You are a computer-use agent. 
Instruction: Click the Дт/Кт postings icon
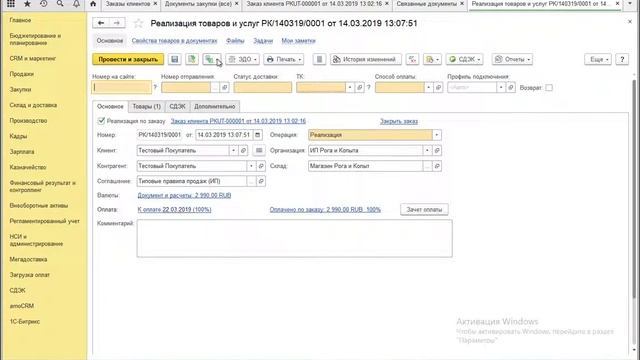click(x=412, y=59)
